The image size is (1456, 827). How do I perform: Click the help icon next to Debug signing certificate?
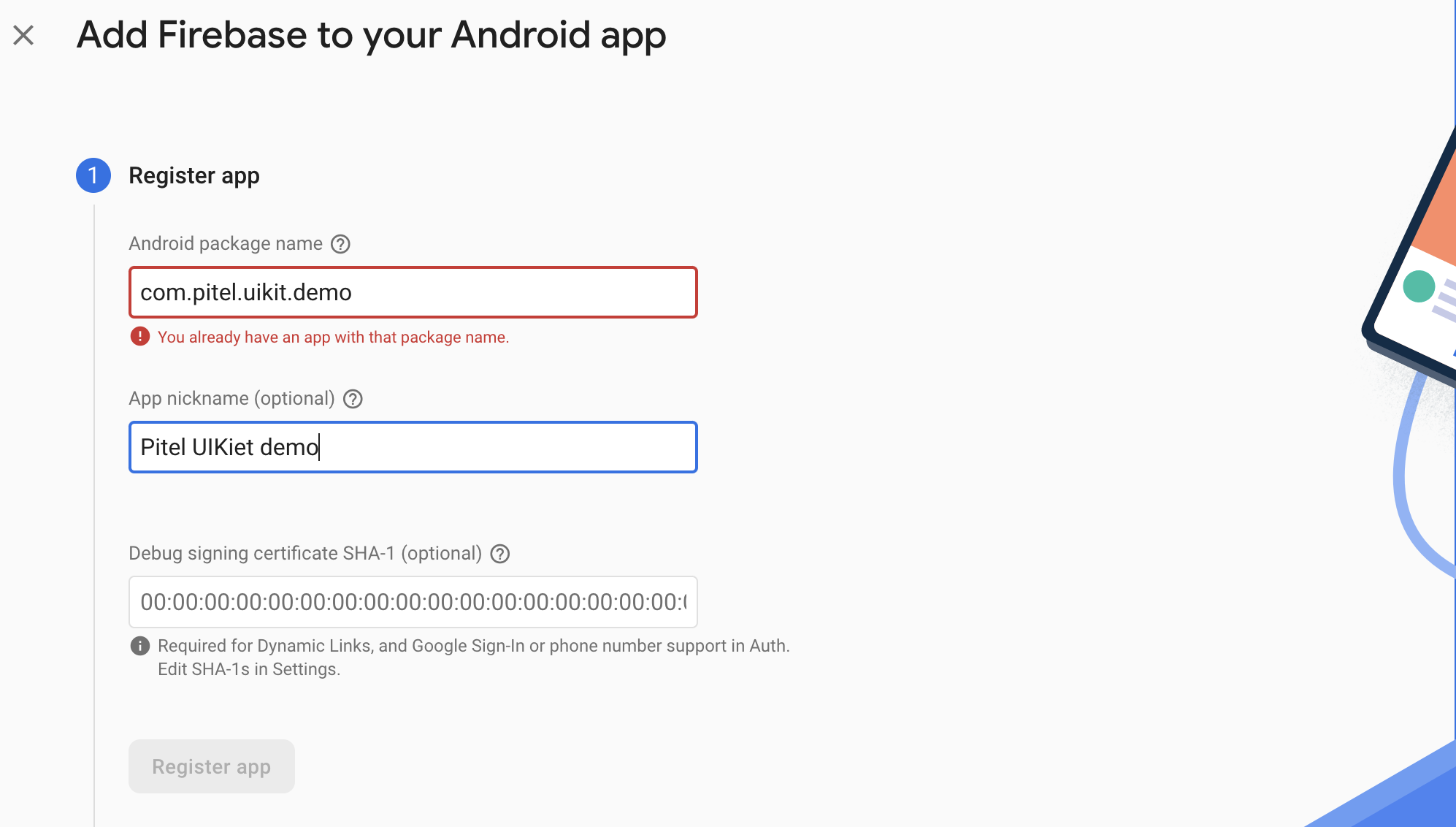(x=500, y=553)
